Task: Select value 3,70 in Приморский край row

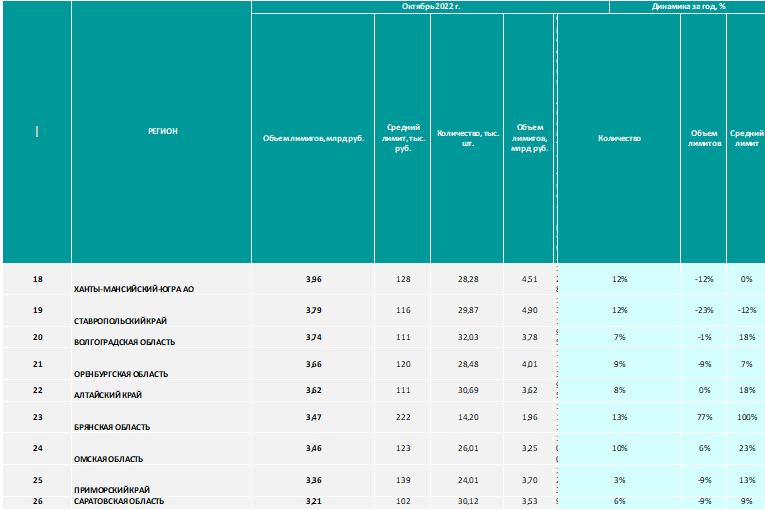Action: [529, 480]
